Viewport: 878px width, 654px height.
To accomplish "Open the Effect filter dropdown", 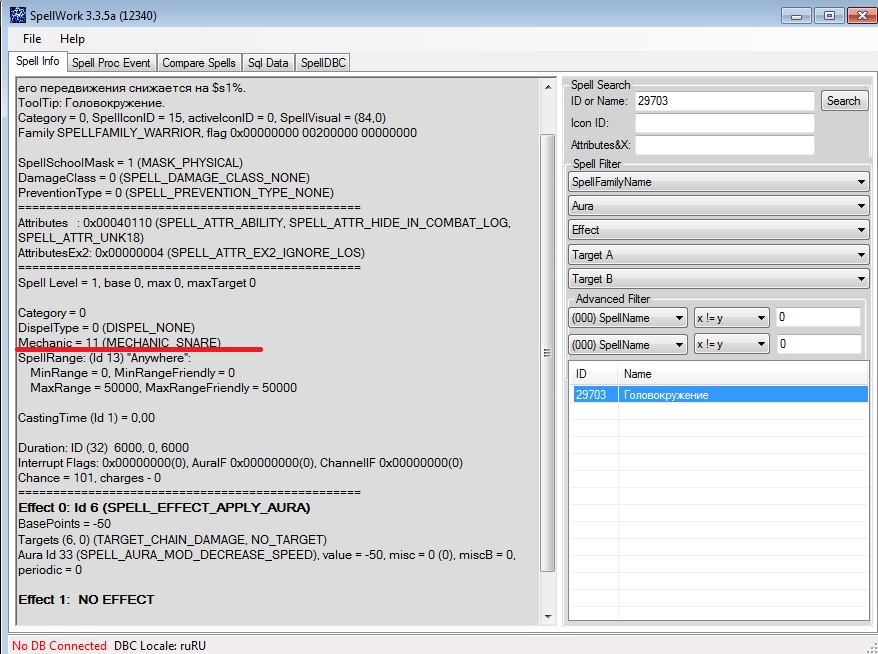I will [x=717, y=230].
